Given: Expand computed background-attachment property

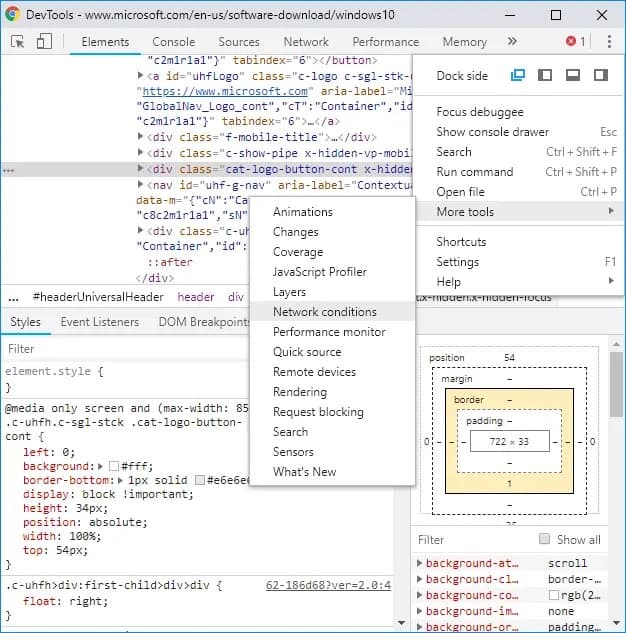Looking at the screenshot, I should click(420, 563).
